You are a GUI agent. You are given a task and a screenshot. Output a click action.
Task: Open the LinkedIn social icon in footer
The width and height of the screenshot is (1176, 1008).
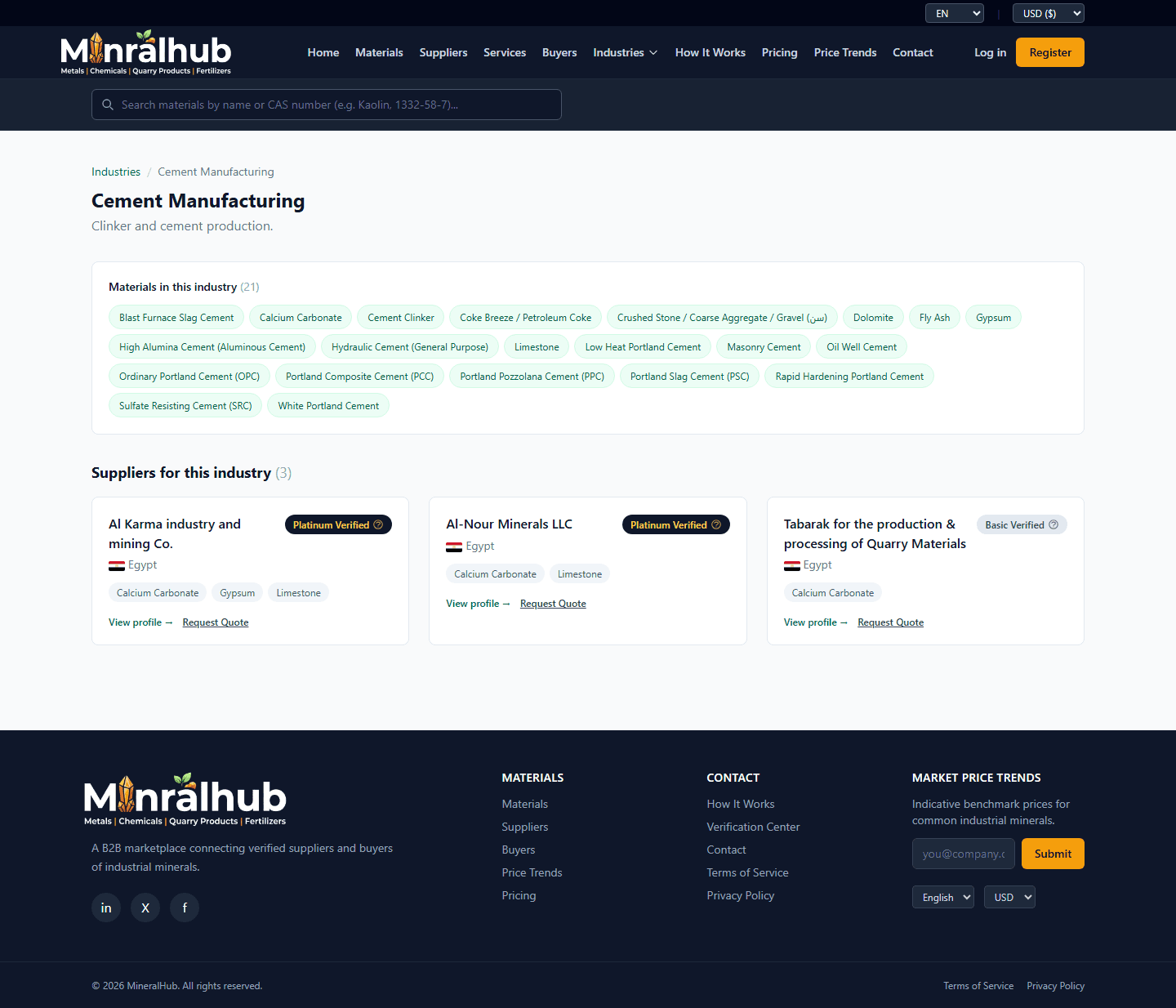click(106, 908)
